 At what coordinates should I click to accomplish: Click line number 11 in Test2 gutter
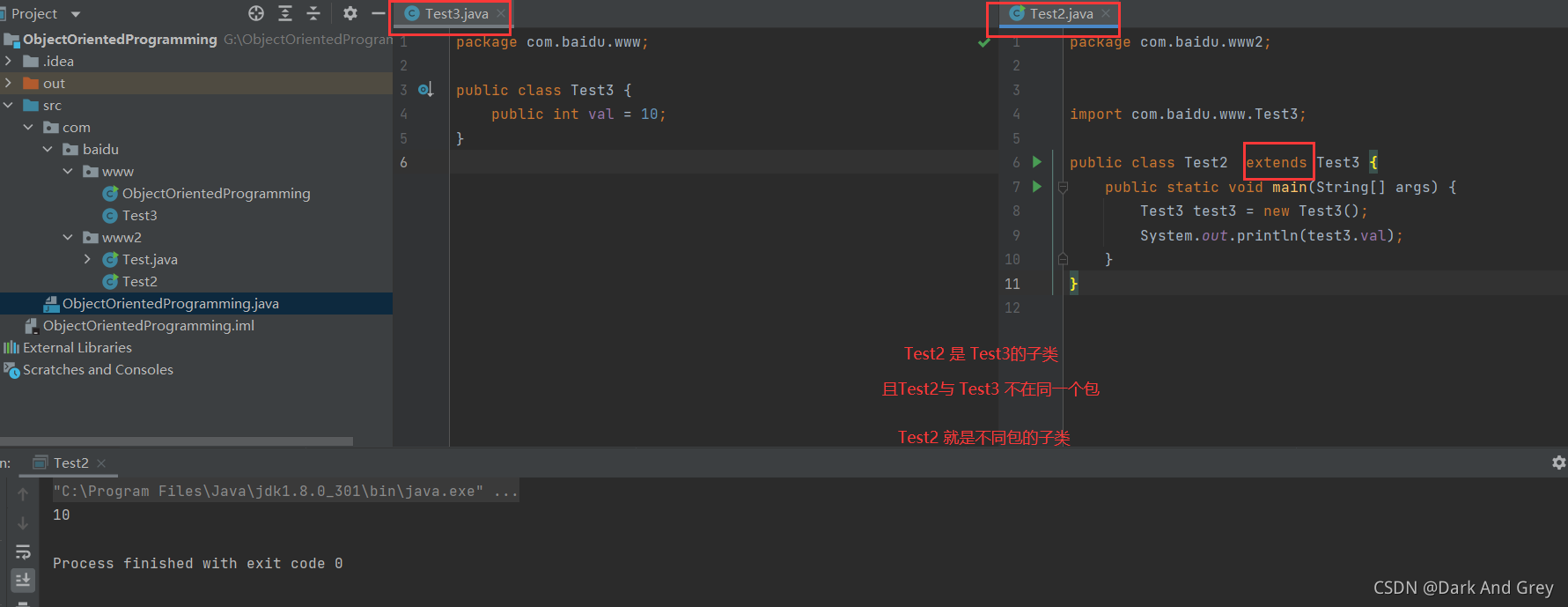(x=1012, y=284)
